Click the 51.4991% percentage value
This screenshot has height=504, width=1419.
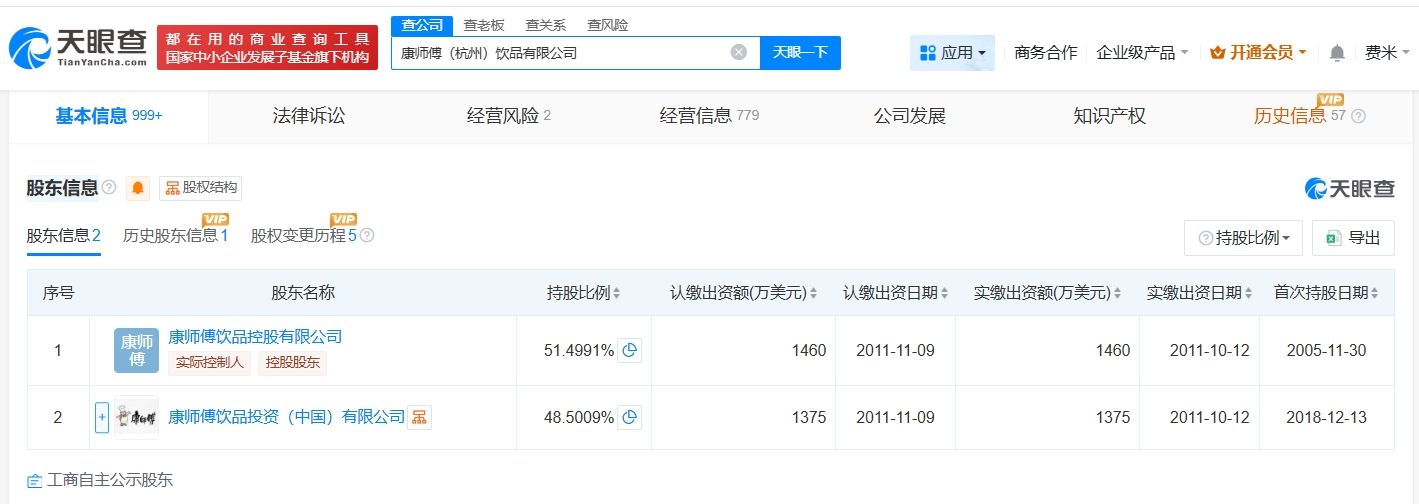[x=578, y=351]
